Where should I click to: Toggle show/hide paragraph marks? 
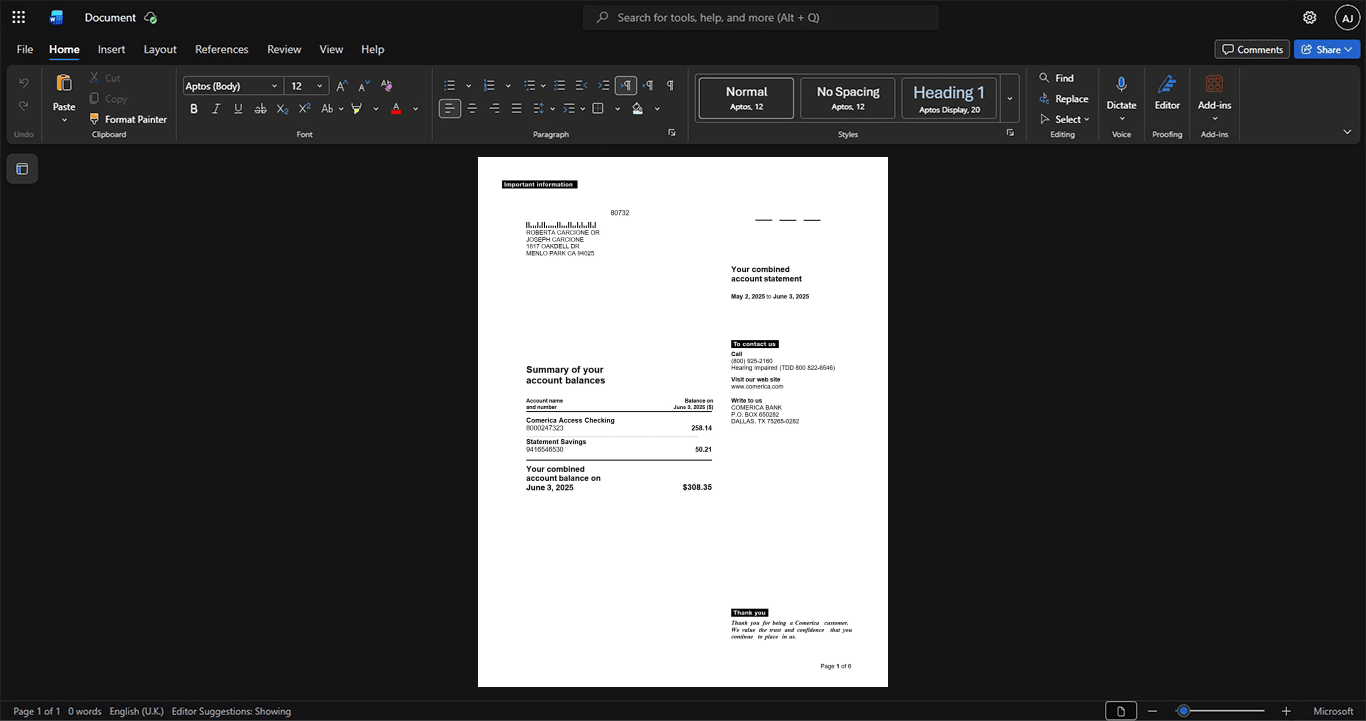tap(670, 86)
